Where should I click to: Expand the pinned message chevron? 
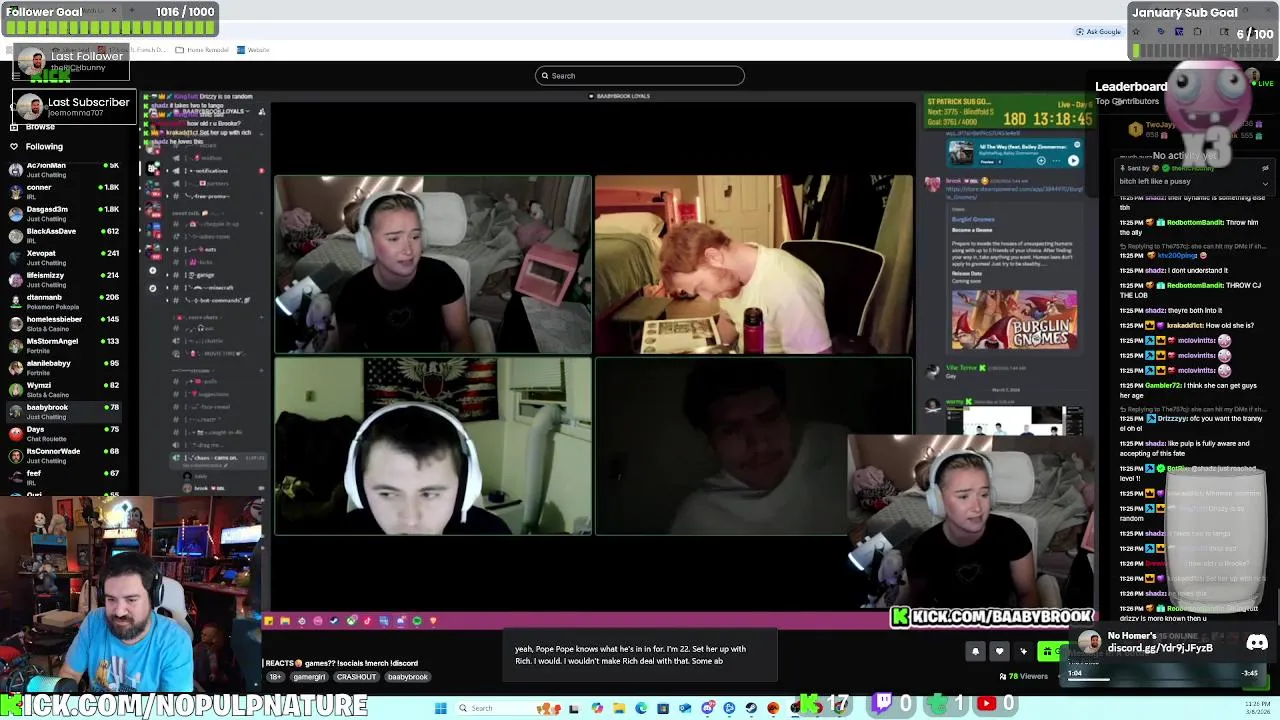(x=1265, y=183)
